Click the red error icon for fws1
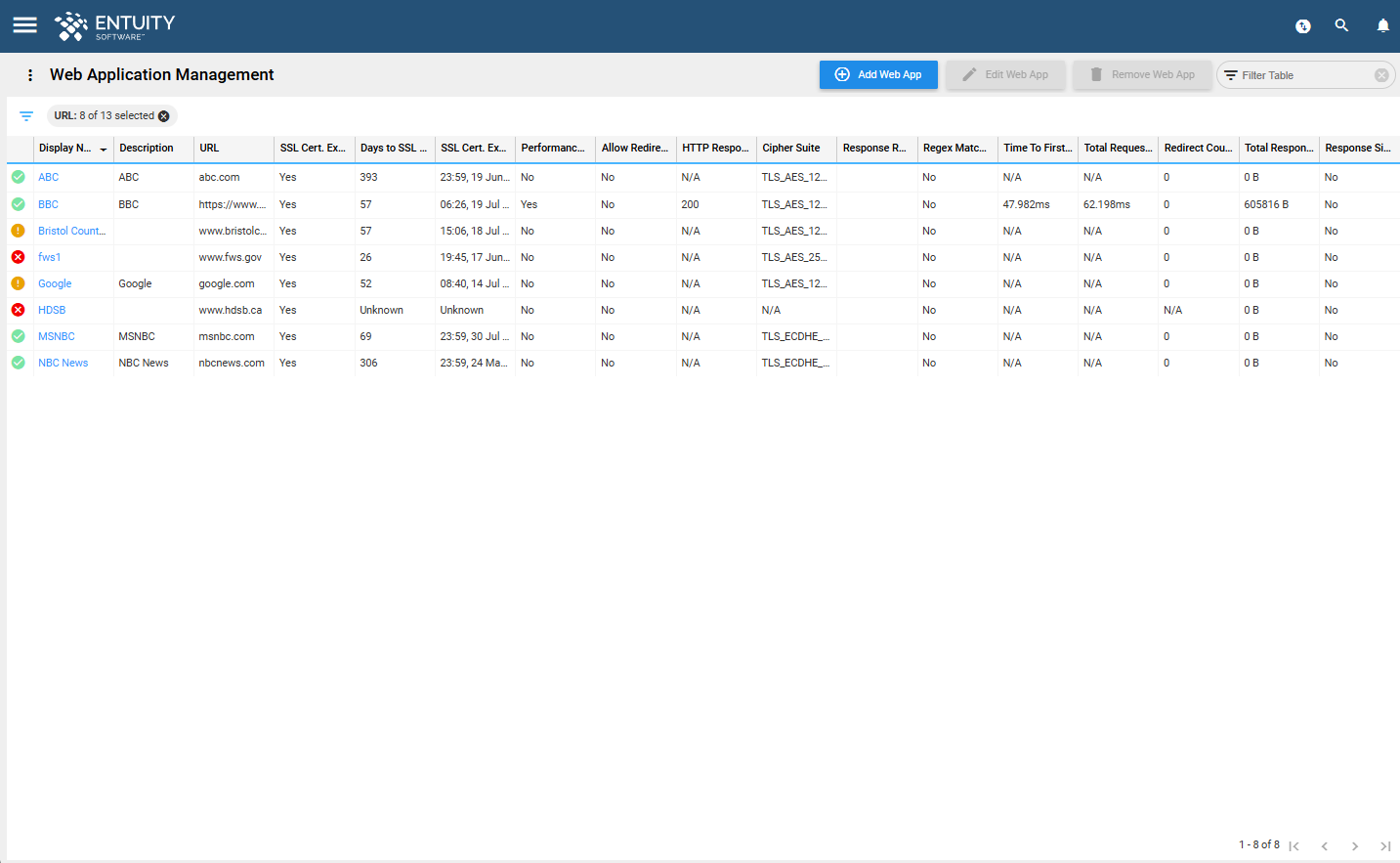This screenshot has width=1400, height=863. pyautogui.click(x=18, y=257)
